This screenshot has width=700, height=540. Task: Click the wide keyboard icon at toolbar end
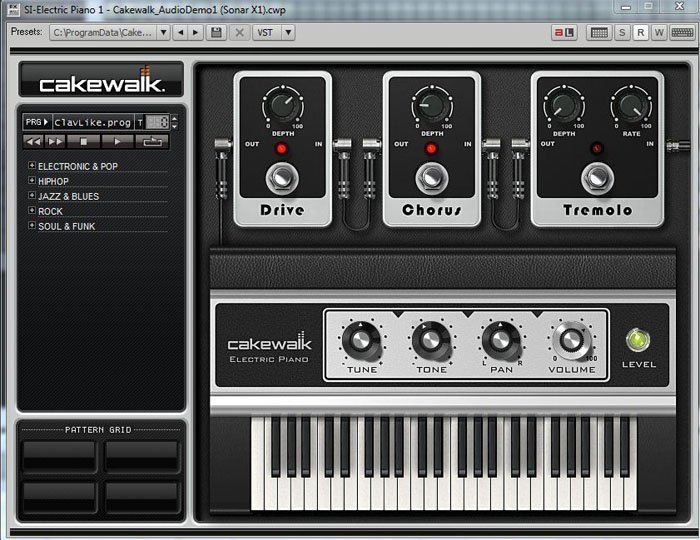pyautogui.click(x=682, y=33)
